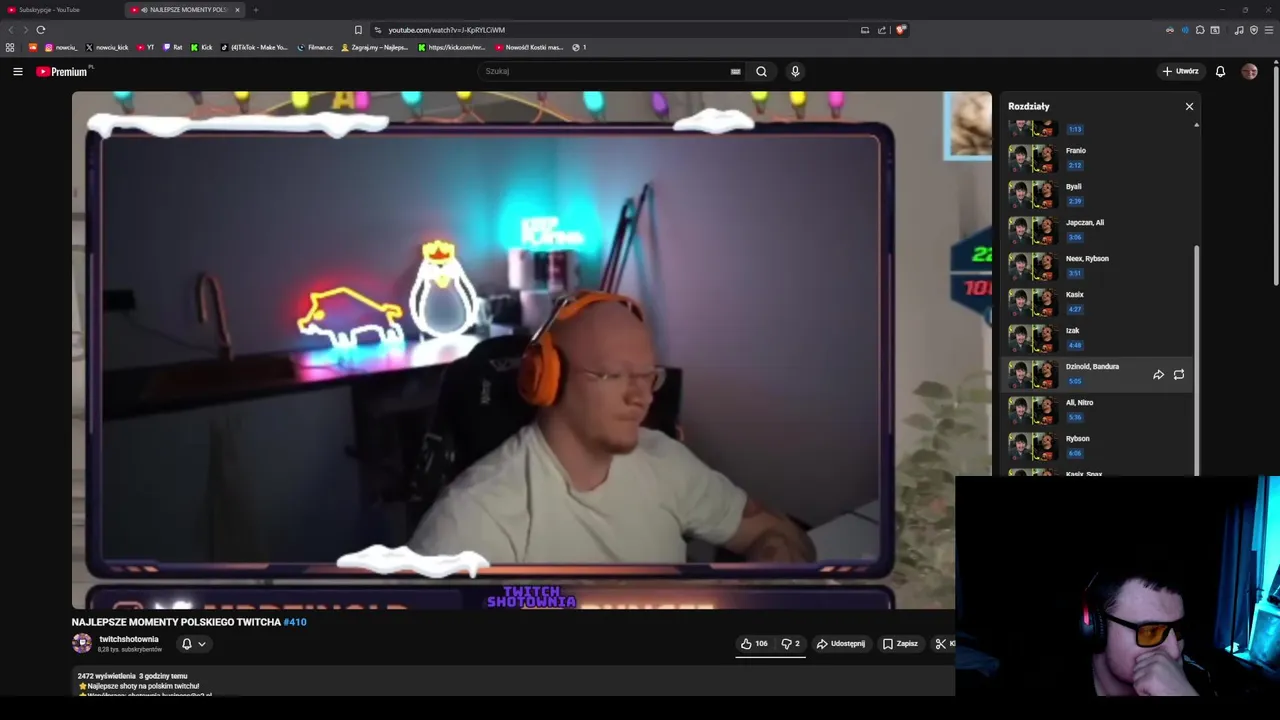This screenshot has width=1280, height=720.
Task: Click the browser address bar URL
Action: pyautogui.click(x=447, y=30)
